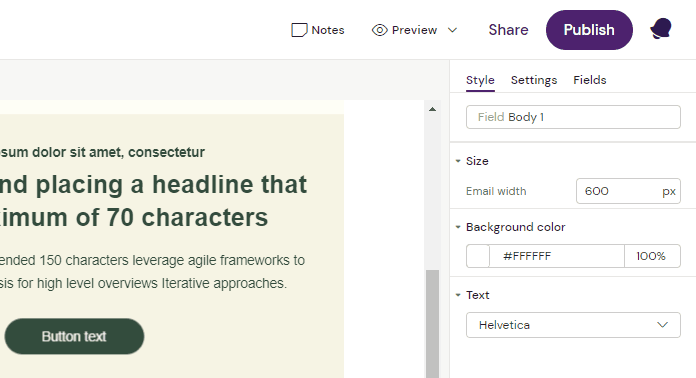
Task: Switch to the Settings tab
Action: point(534,80)
